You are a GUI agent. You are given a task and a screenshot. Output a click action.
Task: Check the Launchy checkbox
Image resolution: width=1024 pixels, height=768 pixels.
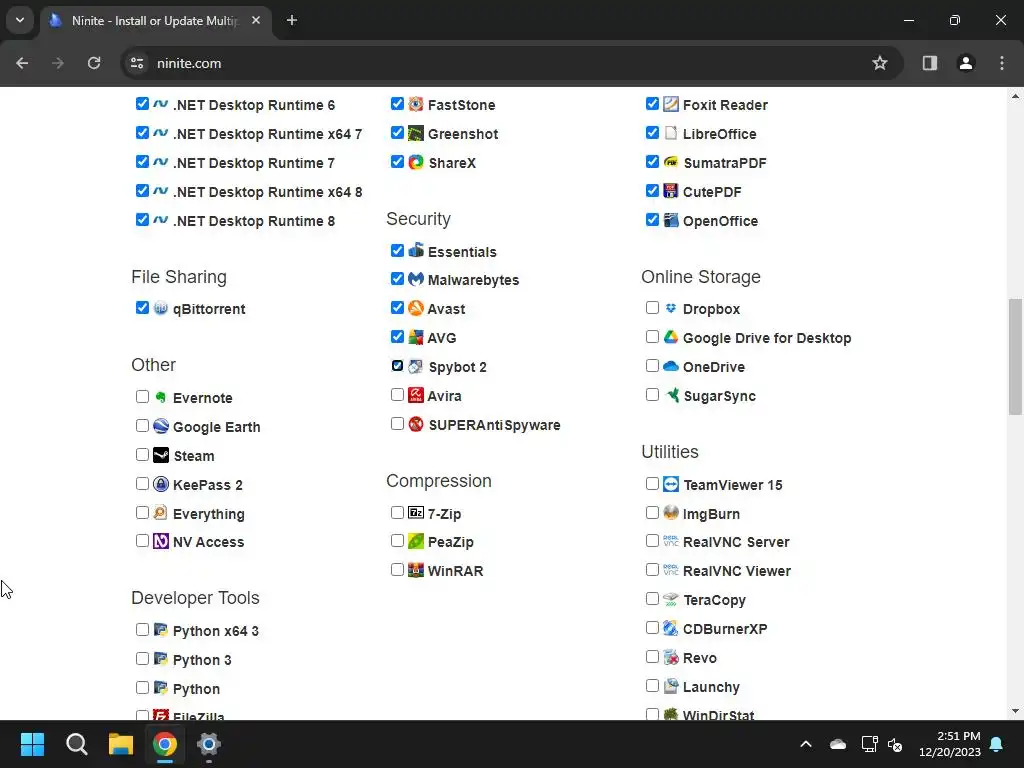pos(652,686)
